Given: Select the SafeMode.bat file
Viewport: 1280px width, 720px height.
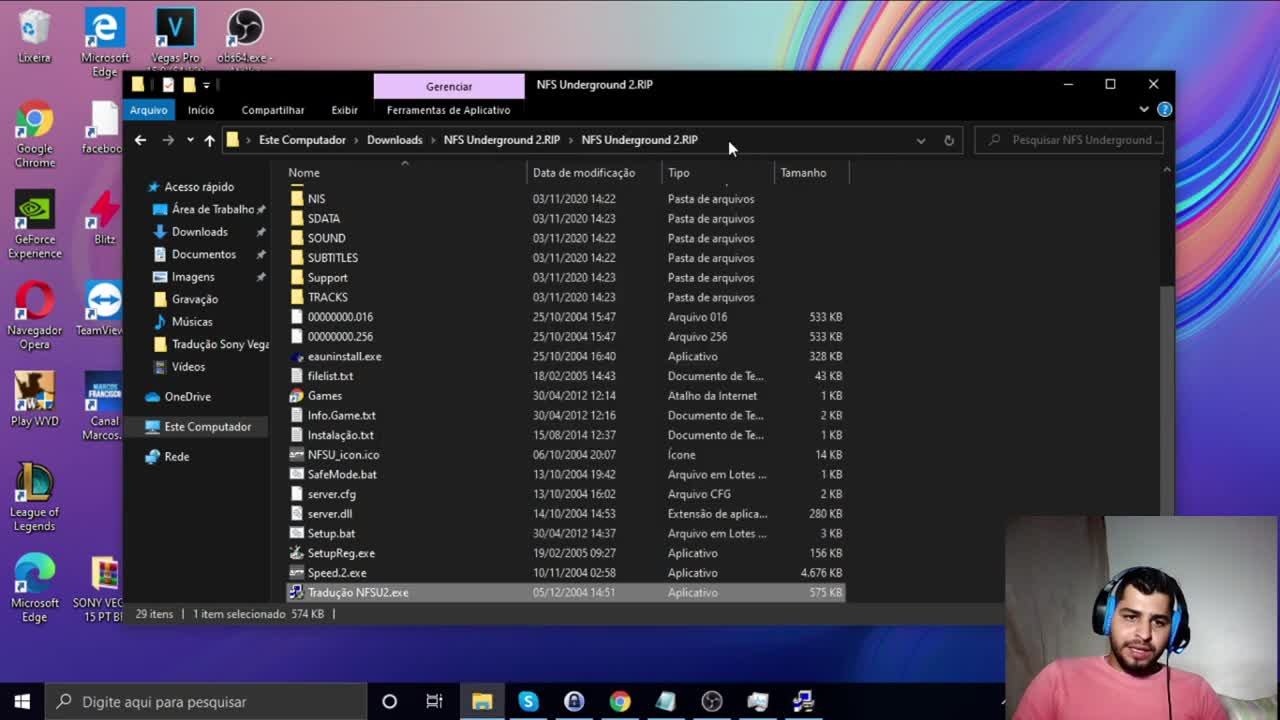Looking at the screenshot, I should [x=342, y=474].
